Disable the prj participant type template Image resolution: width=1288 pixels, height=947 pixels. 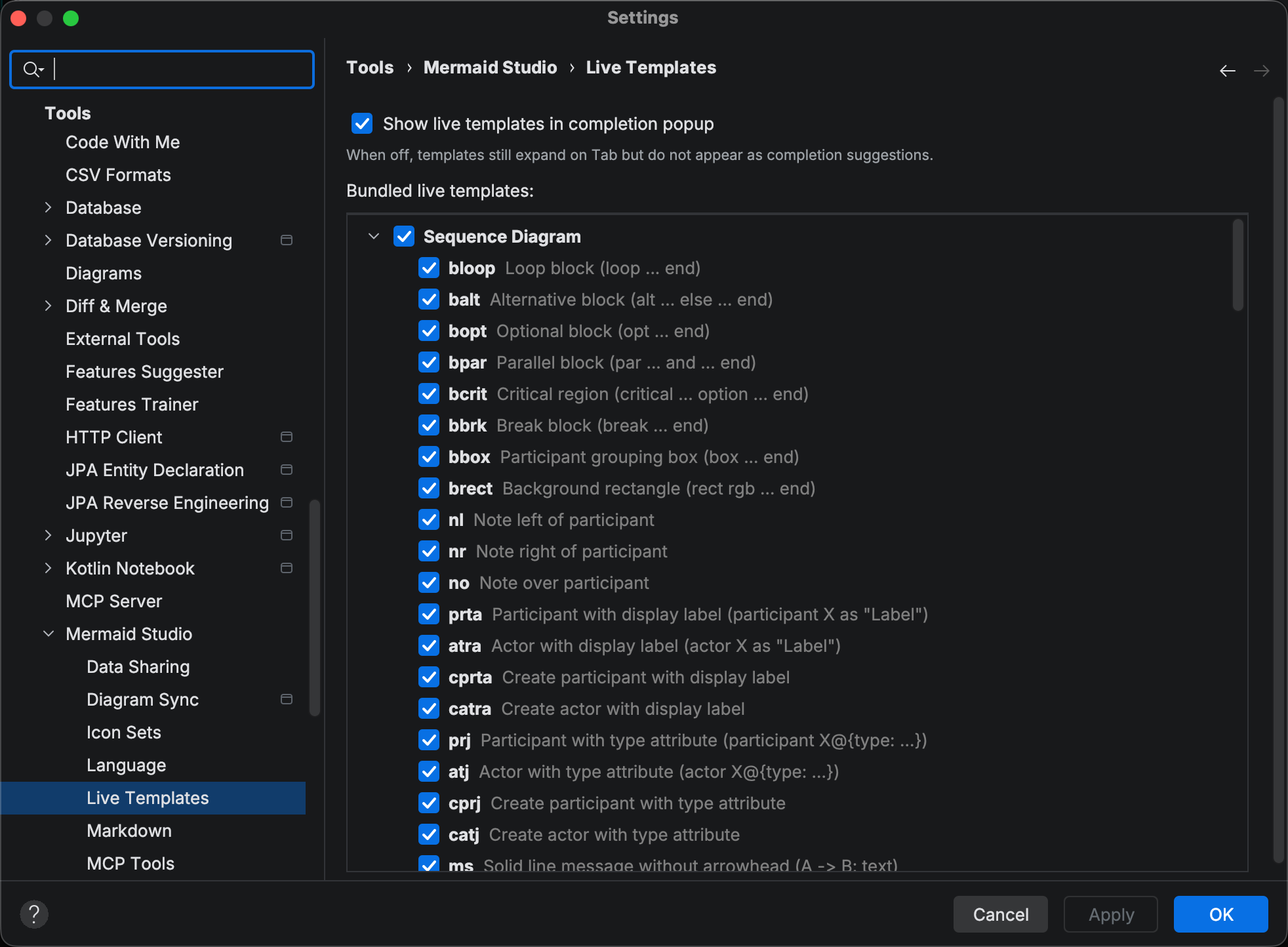click(429, 740)
